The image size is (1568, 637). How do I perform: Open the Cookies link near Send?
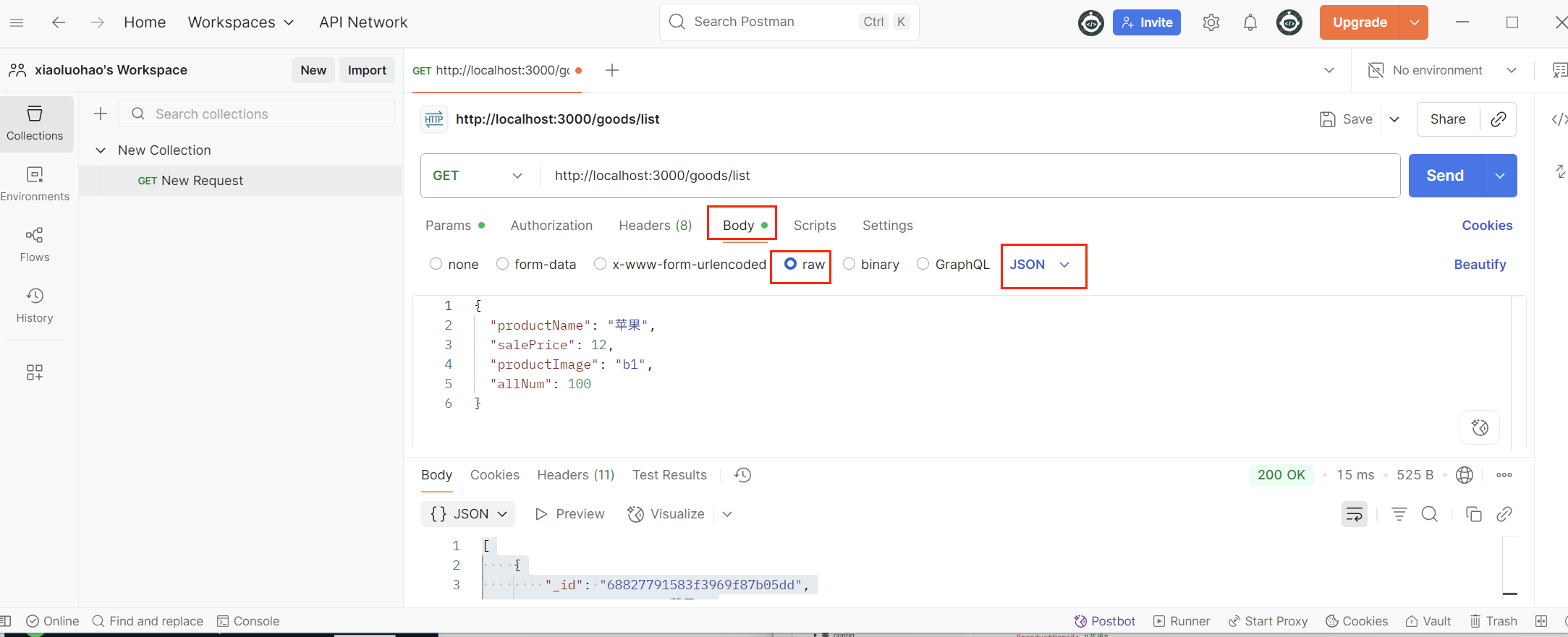[1487, 226]
